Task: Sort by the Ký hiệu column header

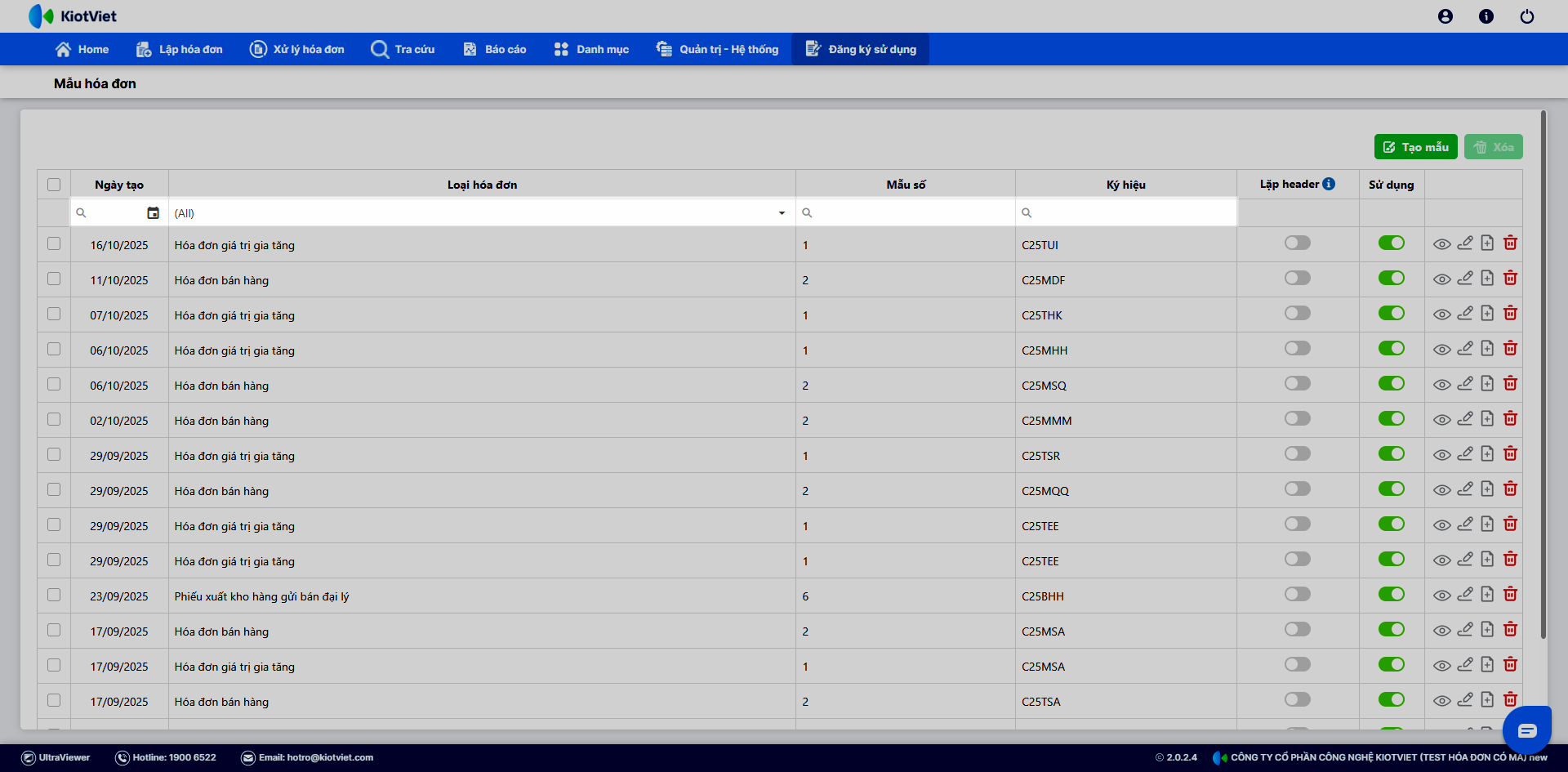Action: [x=1125, y=185]
